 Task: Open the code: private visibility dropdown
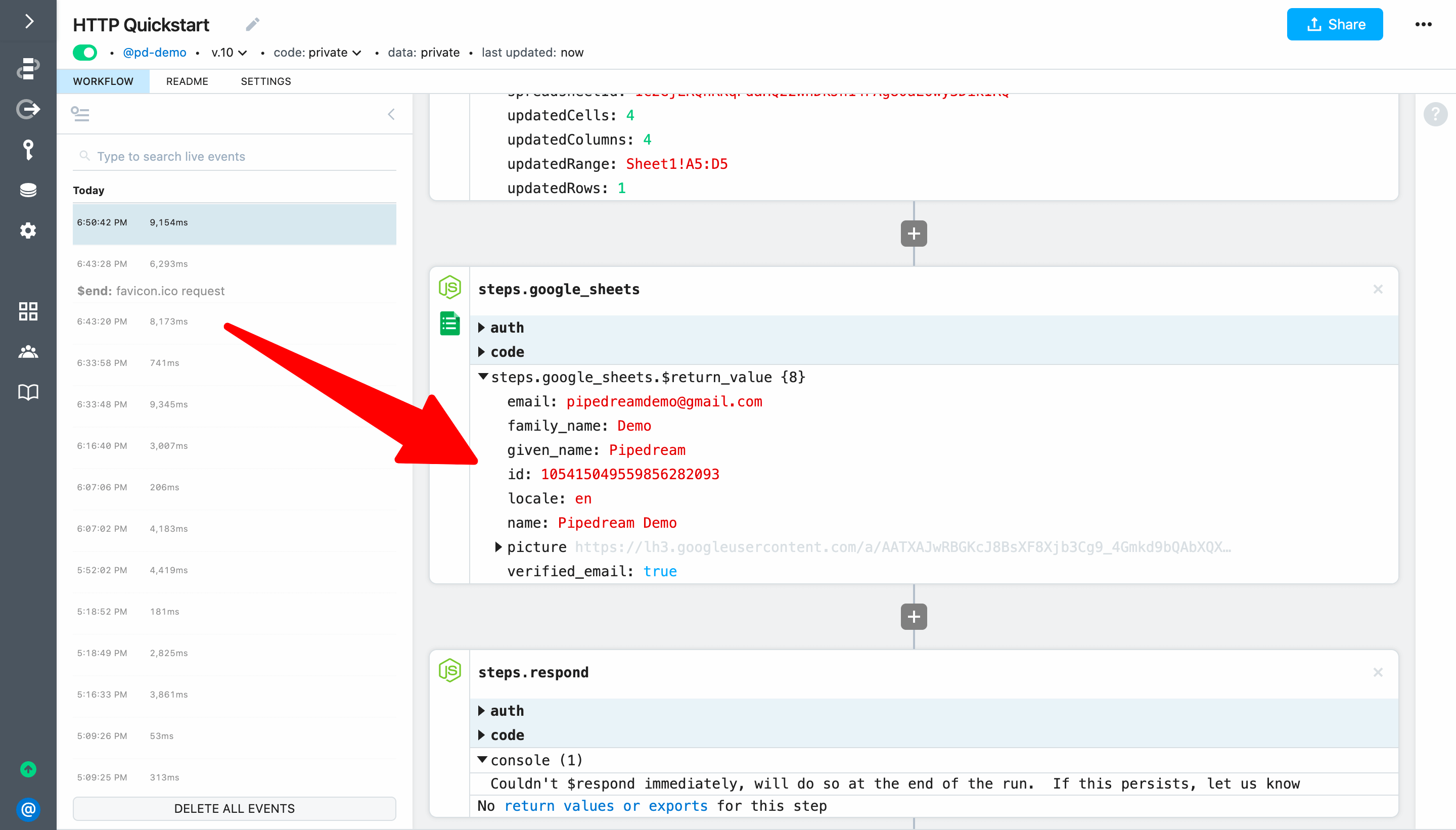tap(317, 53)
